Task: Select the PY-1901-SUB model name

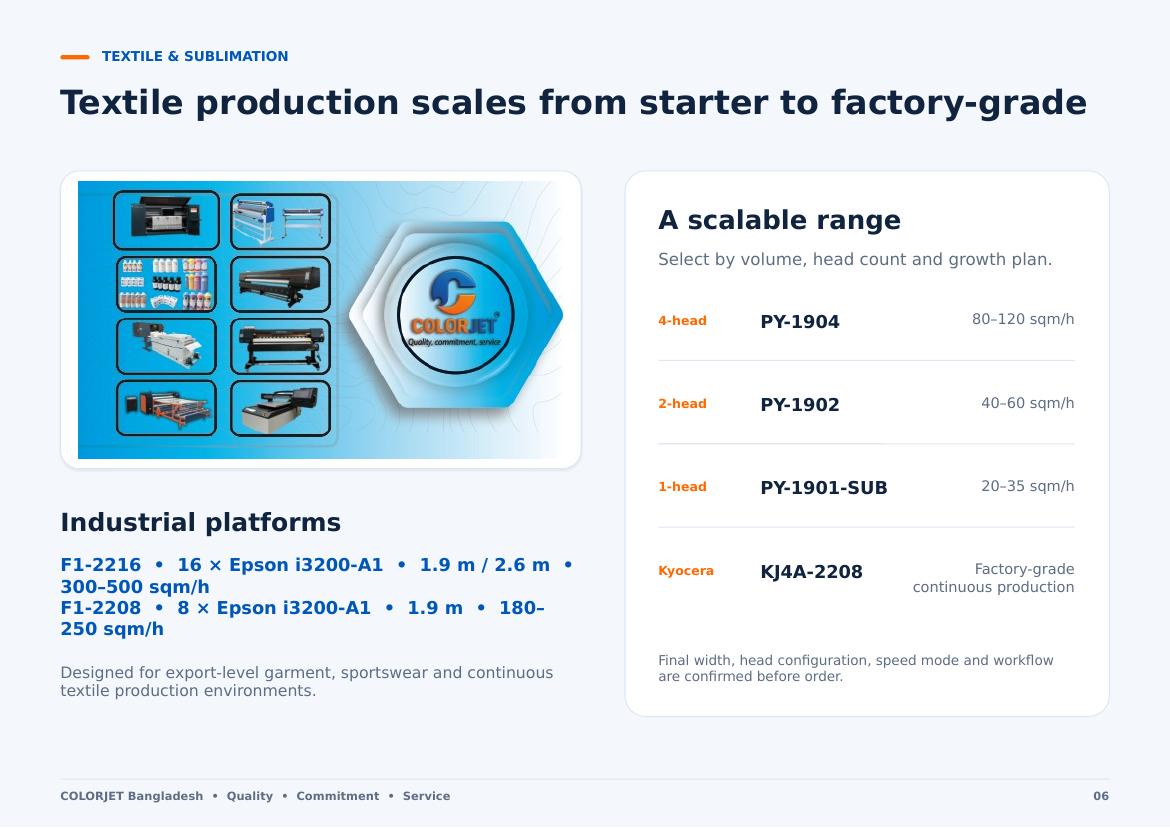Action: 824,487
